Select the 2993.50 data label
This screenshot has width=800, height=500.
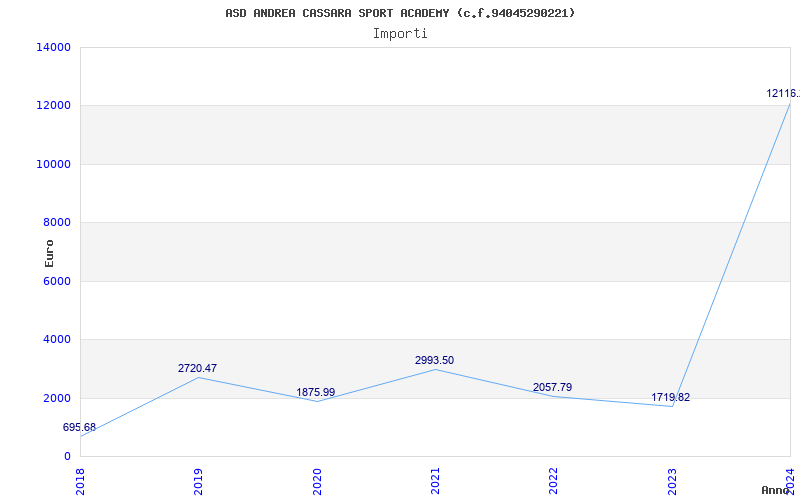click(434, 360)
